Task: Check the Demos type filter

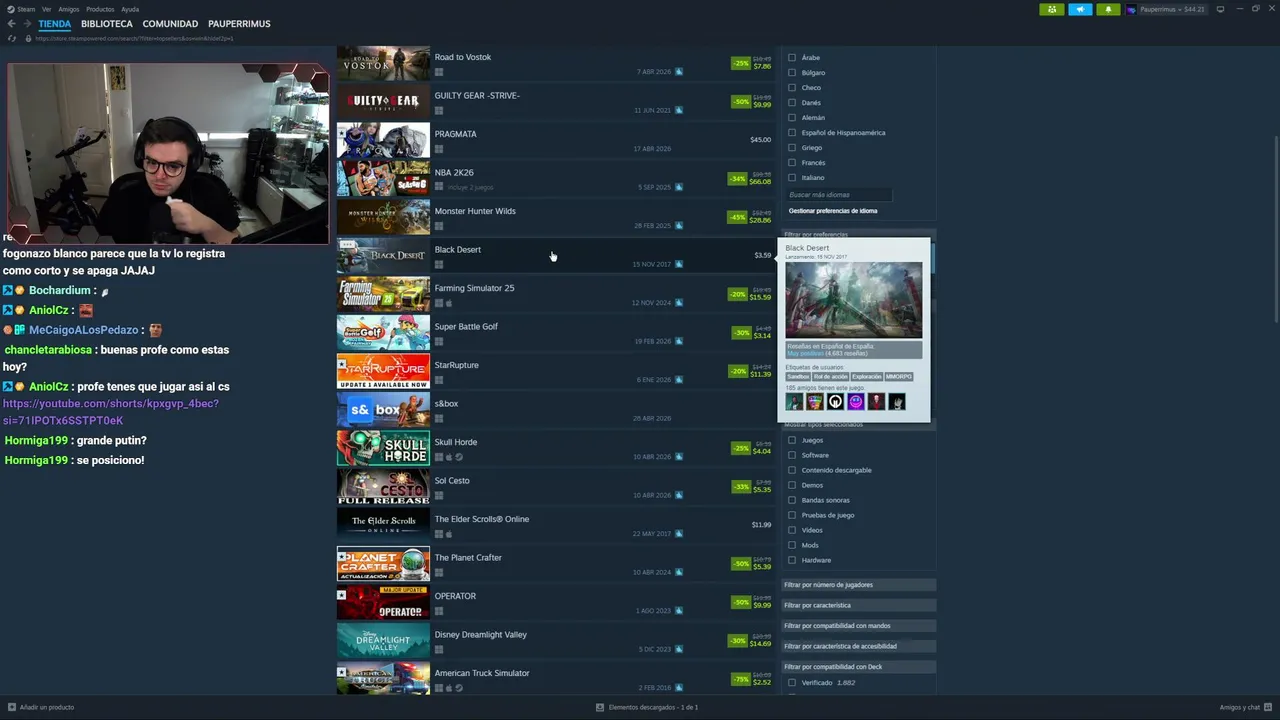Action: (792, 485)
